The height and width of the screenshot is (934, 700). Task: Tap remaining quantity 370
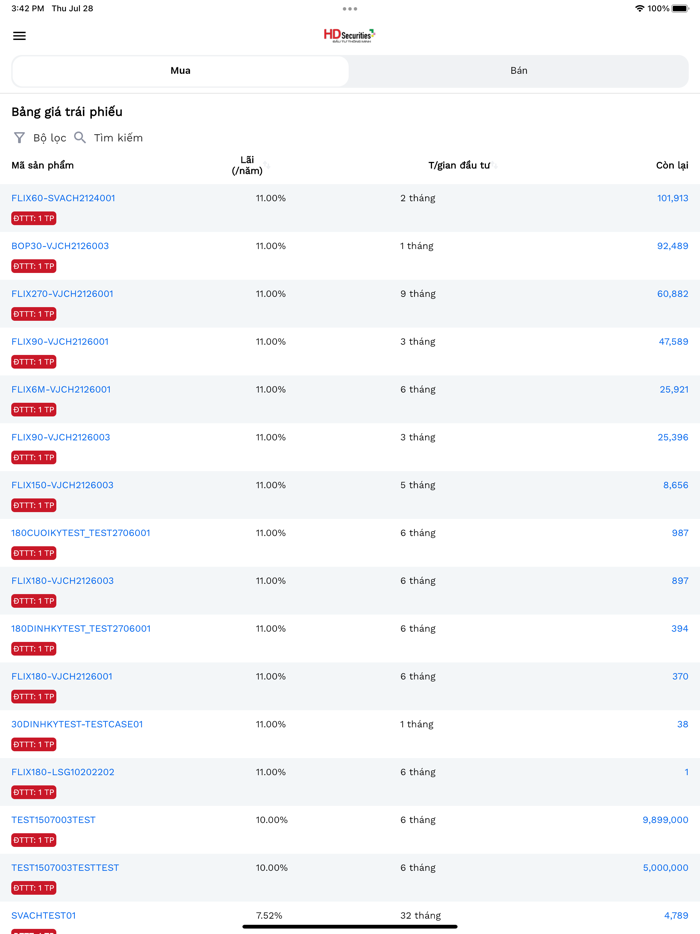680,677
